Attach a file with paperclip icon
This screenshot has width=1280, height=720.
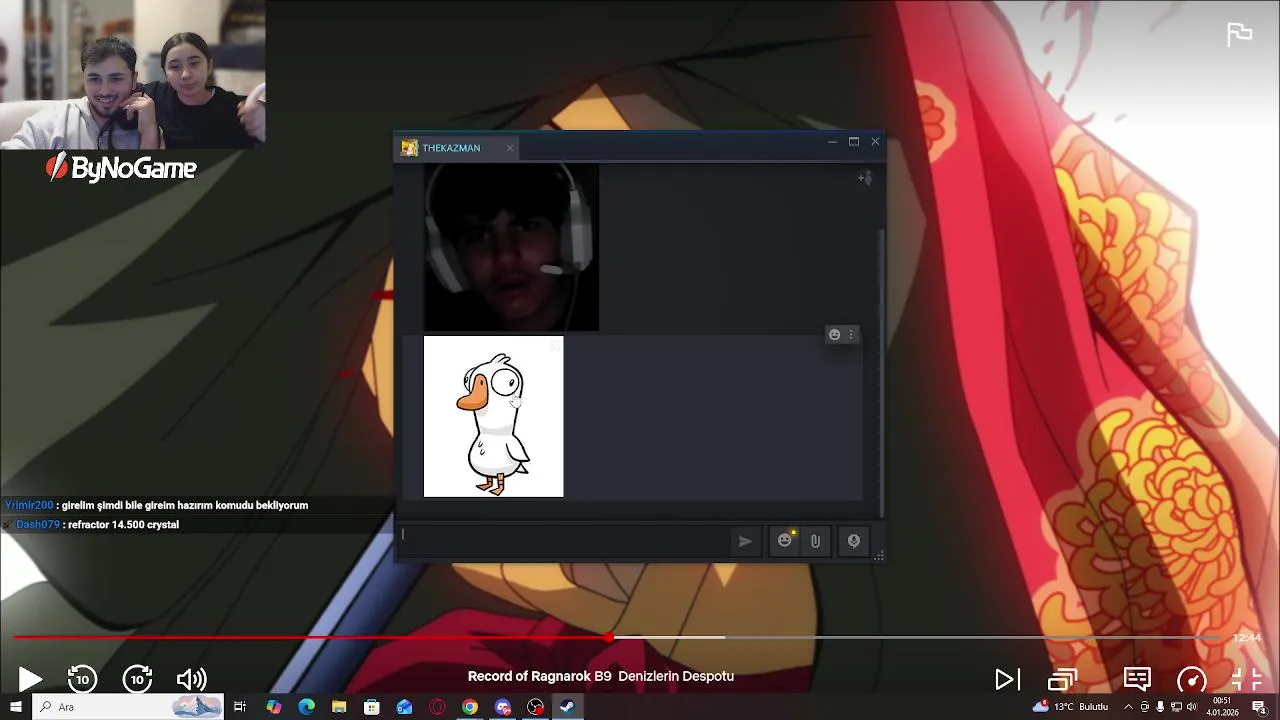pyautogui.click(x=815, y=541)
